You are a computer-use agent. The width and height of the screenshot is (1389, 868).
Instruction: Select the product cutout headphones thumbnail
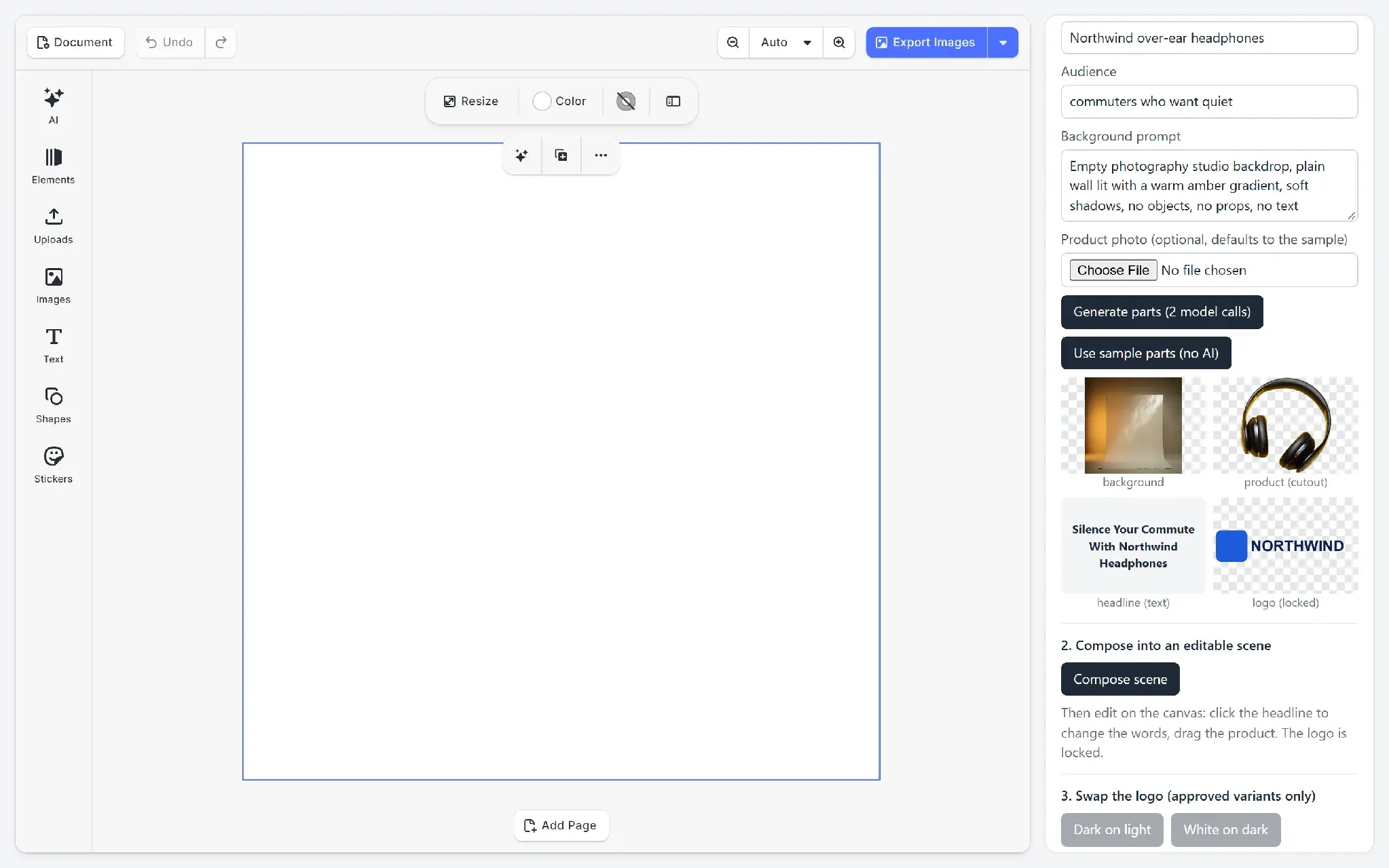click(x=1285, y=426)
